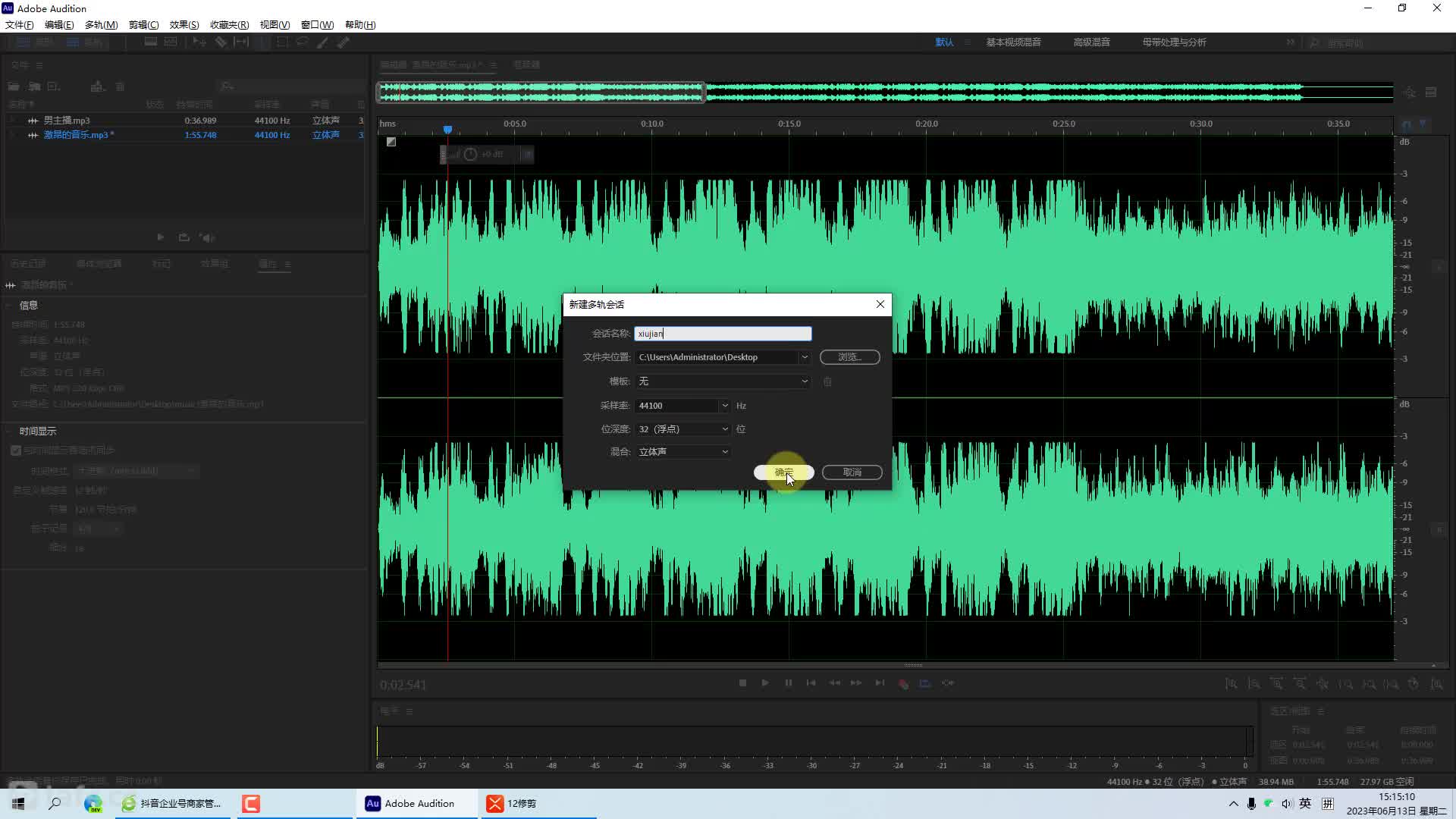
Task: Select the Marquee selection tool
Action: point(282,42)
